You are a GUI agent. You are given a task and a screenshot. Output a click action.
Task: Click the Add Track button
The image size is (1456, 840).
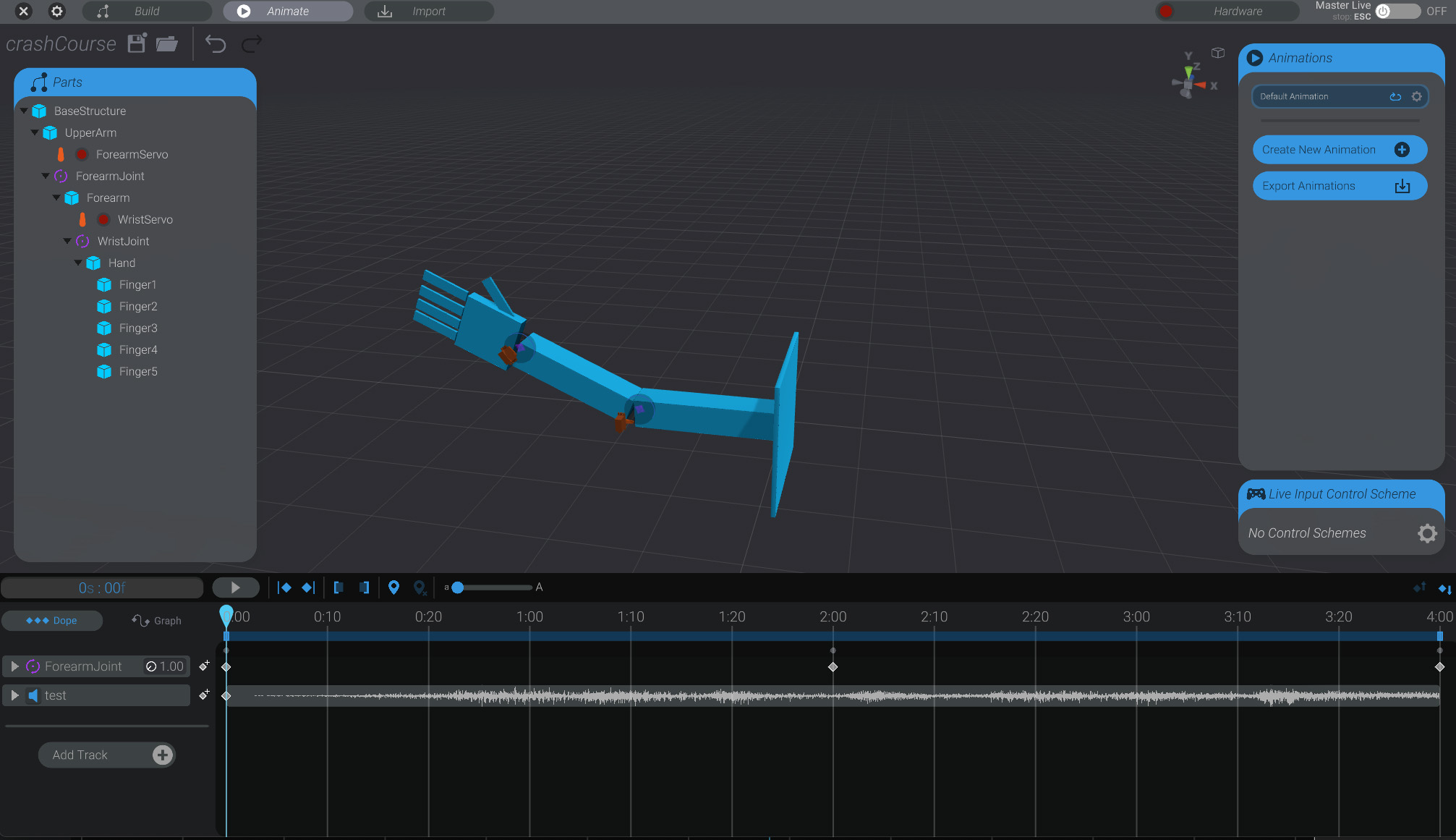tap(106, 755)
